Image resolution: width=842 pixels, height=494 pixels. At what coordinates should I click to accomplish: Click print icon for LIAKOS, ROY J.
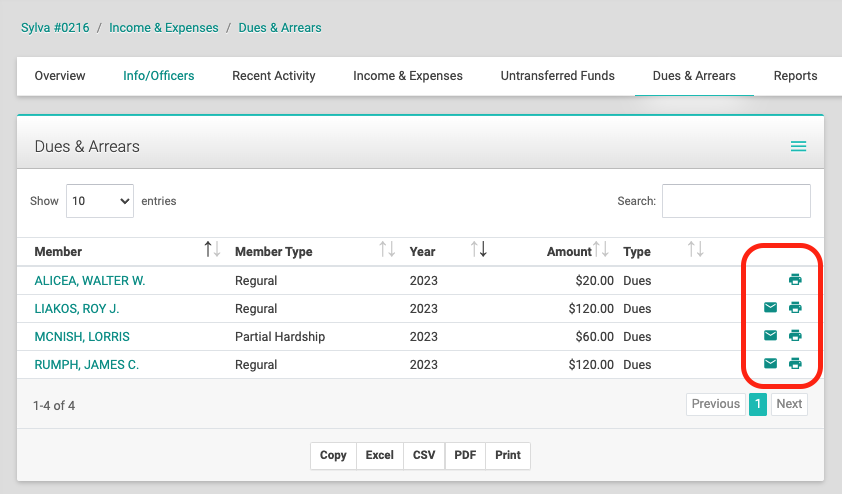[795, 307]
